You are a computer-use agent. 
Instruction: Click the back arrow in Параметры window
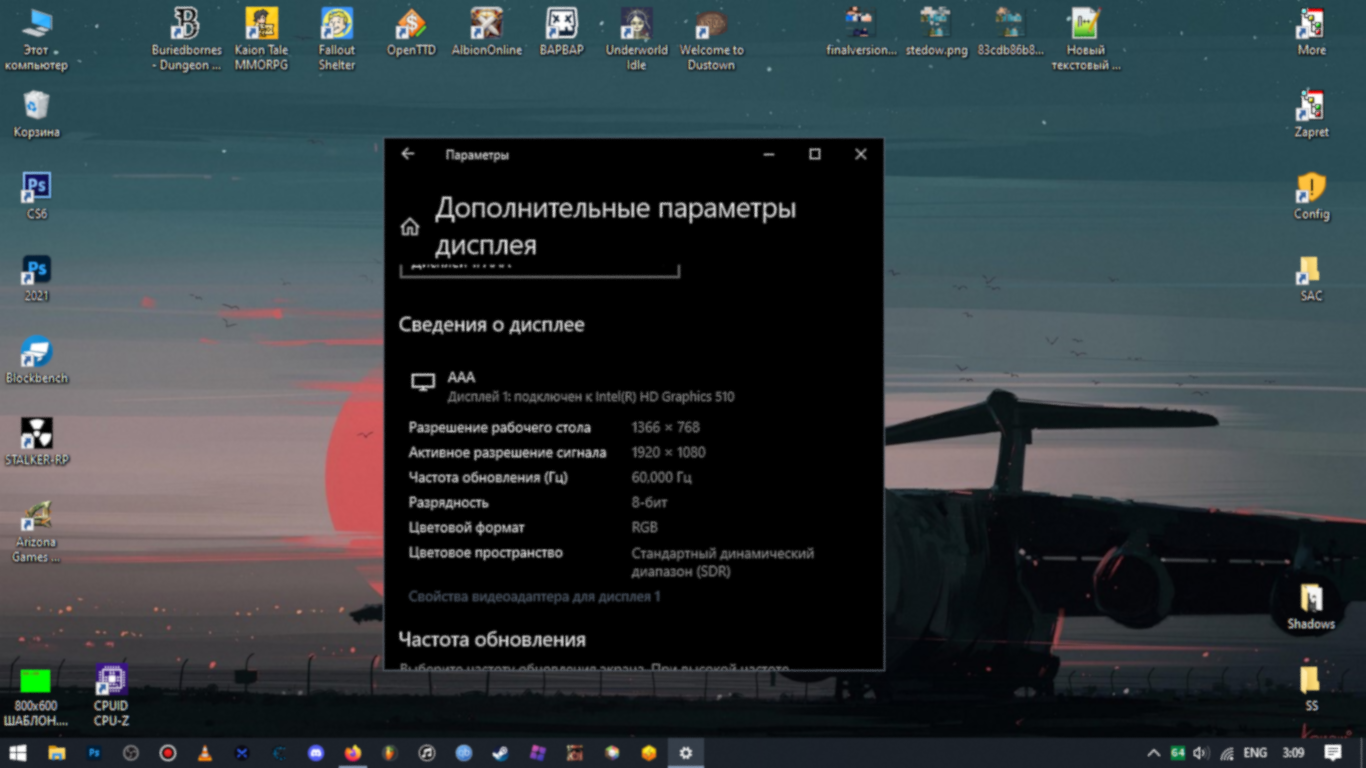pyautogui.click(x=407, y=154)
